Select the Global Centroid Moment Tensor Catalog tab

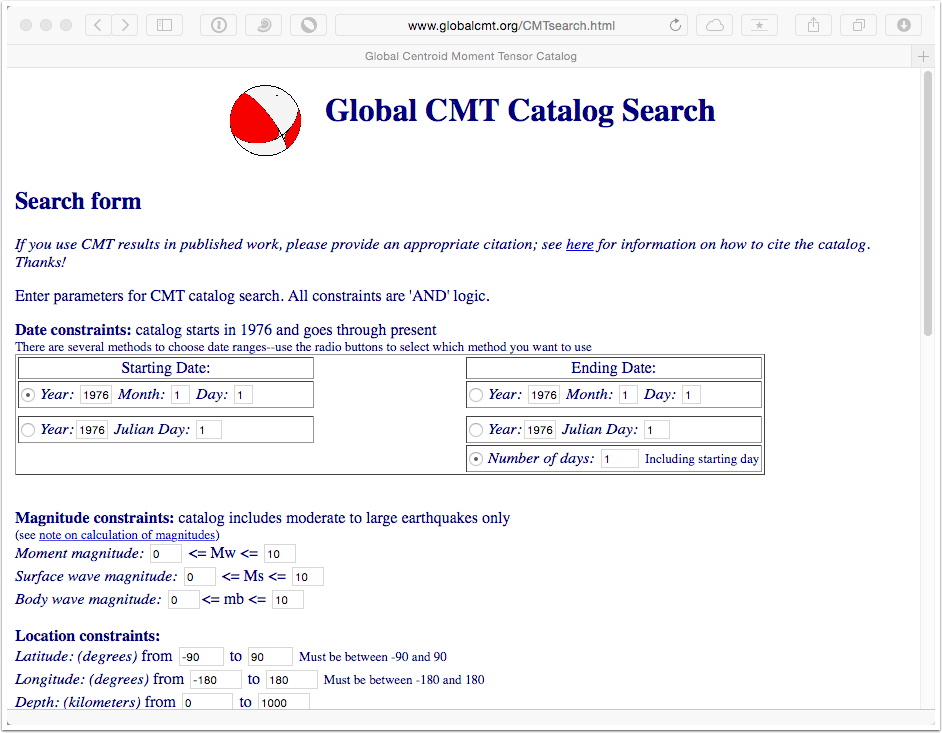470,56
